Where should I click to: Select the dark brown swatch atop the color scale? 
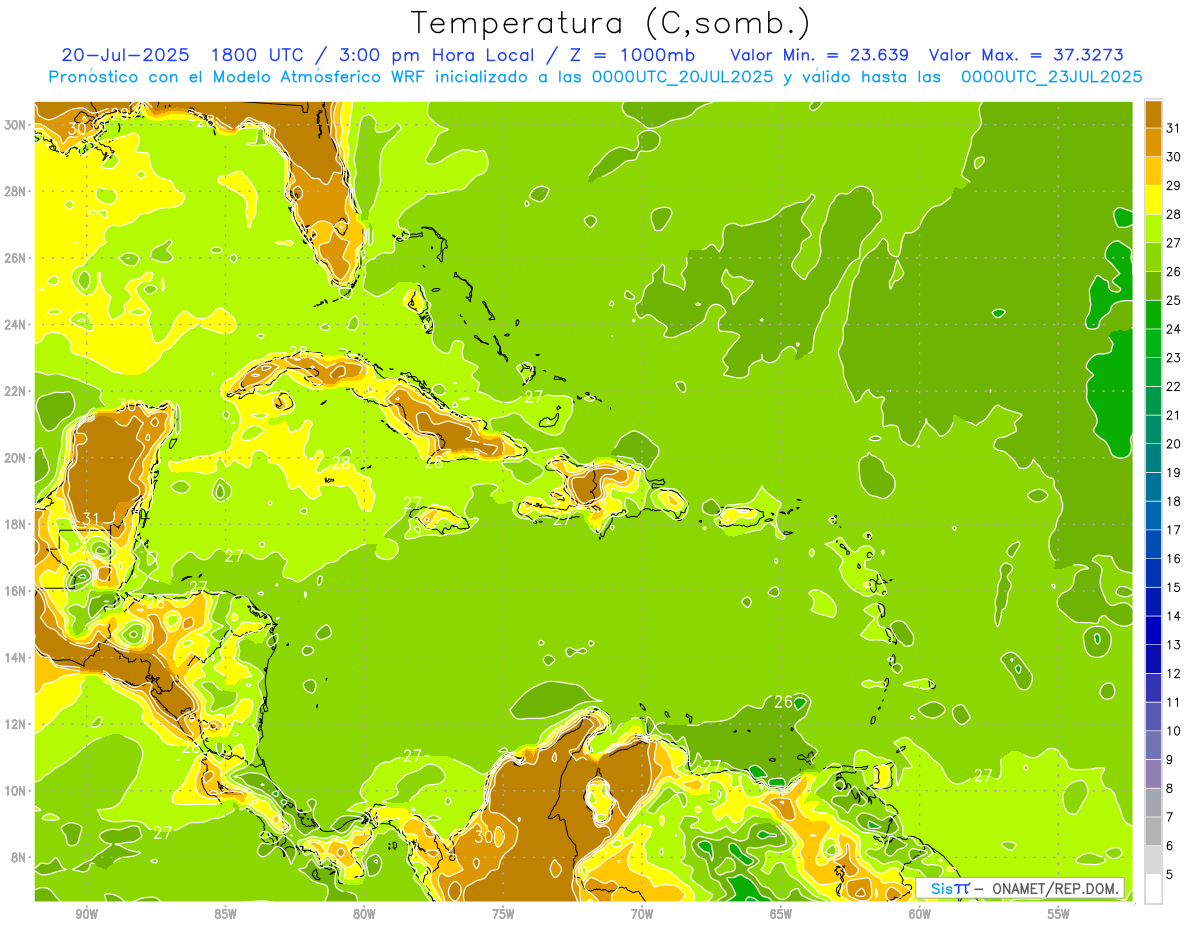[x=1153, y=115]
